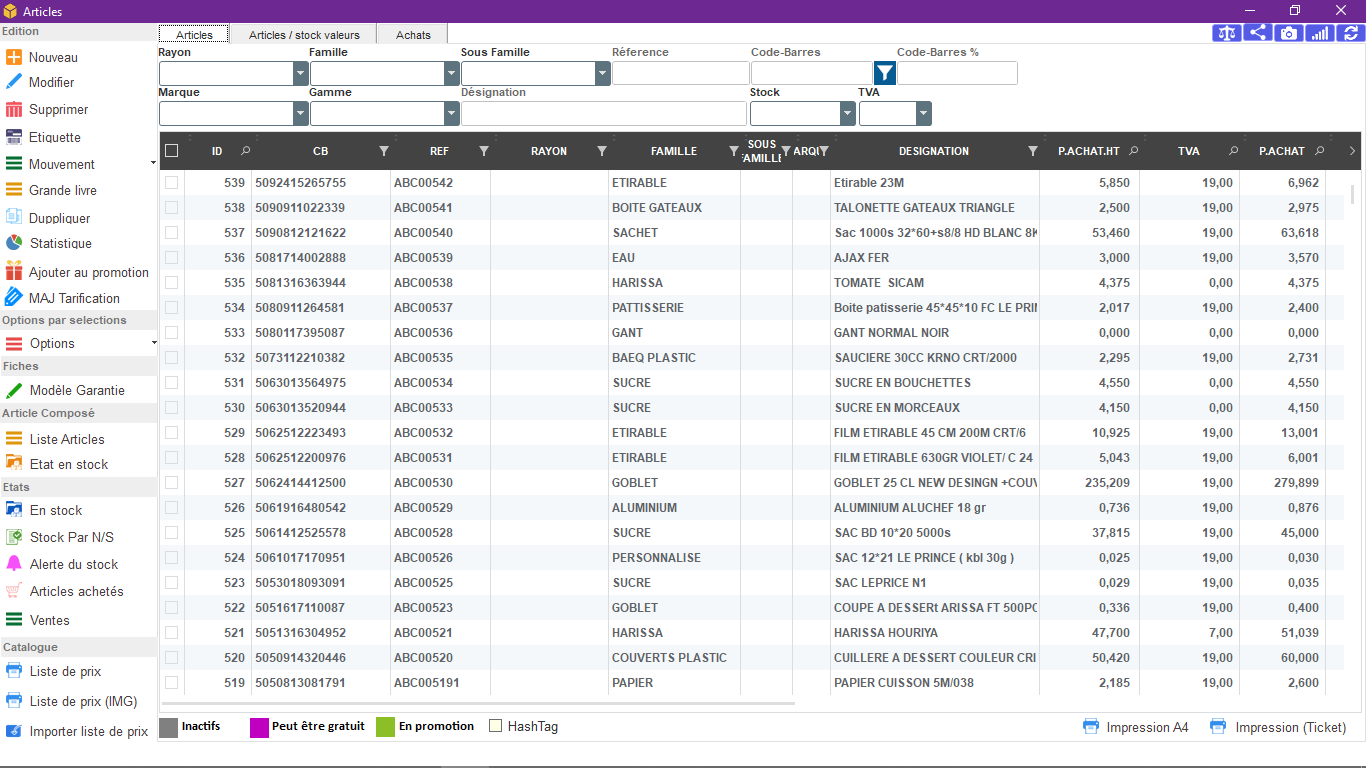Viewport: 1366px width, 768px height.
Task: Check the row for ID 525
Action: click(x=172, y=533)
